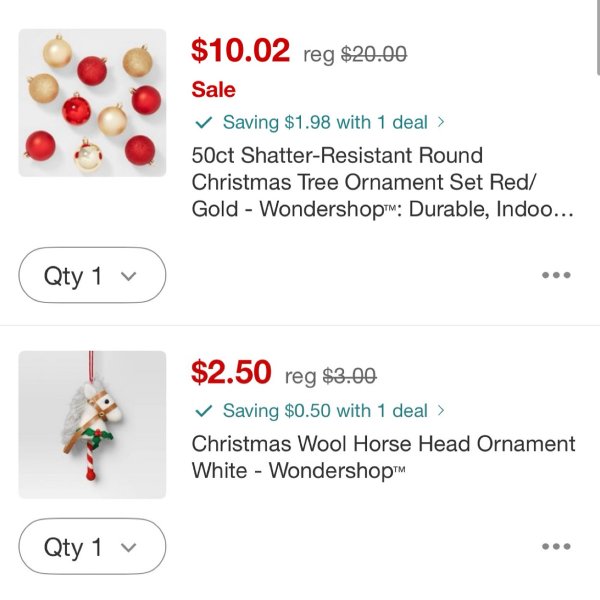Open more options for the Horse Head Ornament
The image size is (600, 600).
(x=555, y=546)
